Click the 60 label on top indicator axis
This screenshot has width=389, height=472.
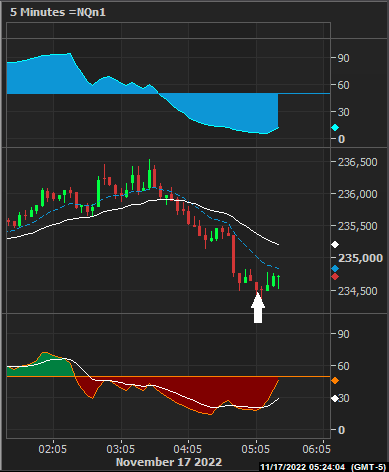[344, 85]
